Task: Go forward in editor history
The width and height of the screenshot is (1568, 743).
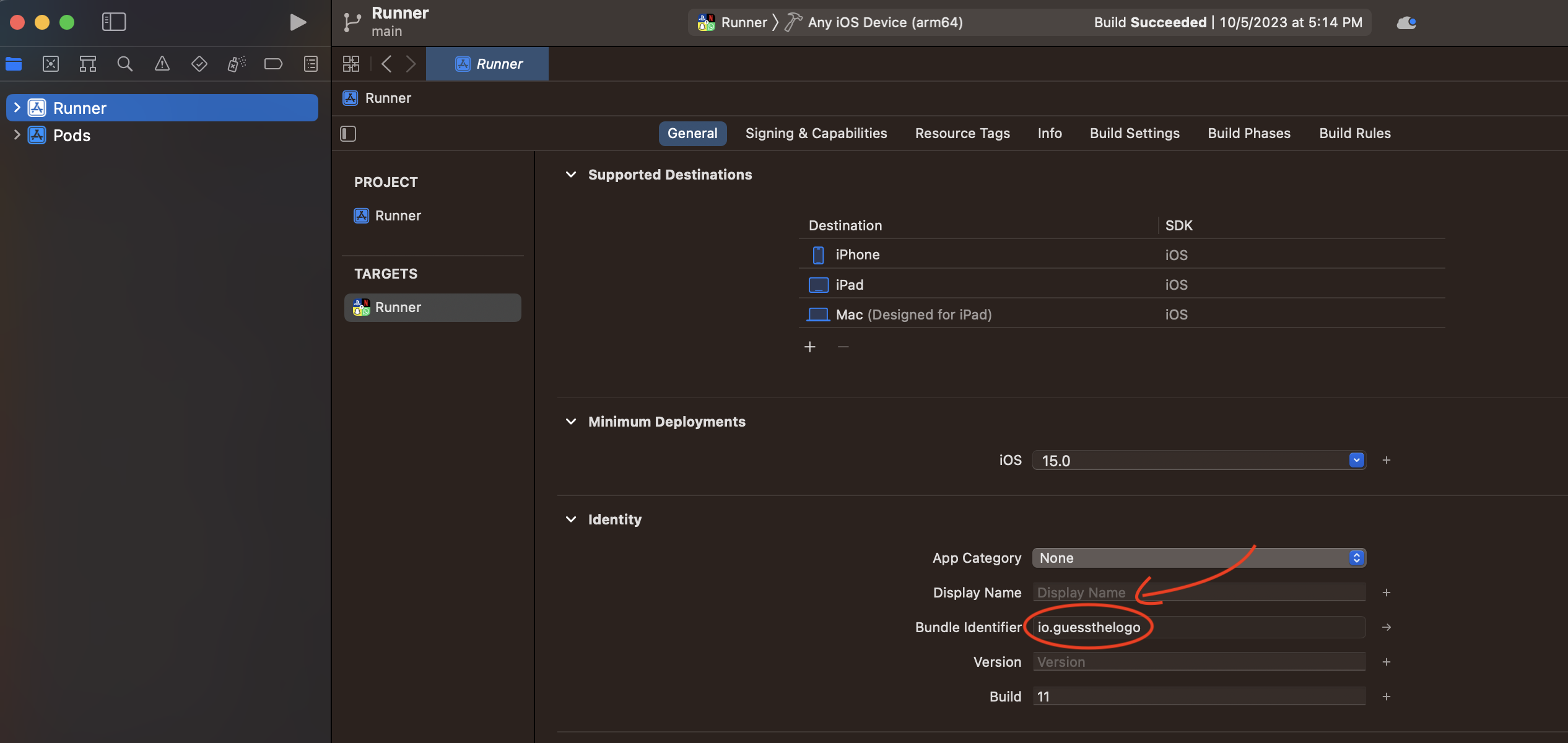Action: coord(411,64)
